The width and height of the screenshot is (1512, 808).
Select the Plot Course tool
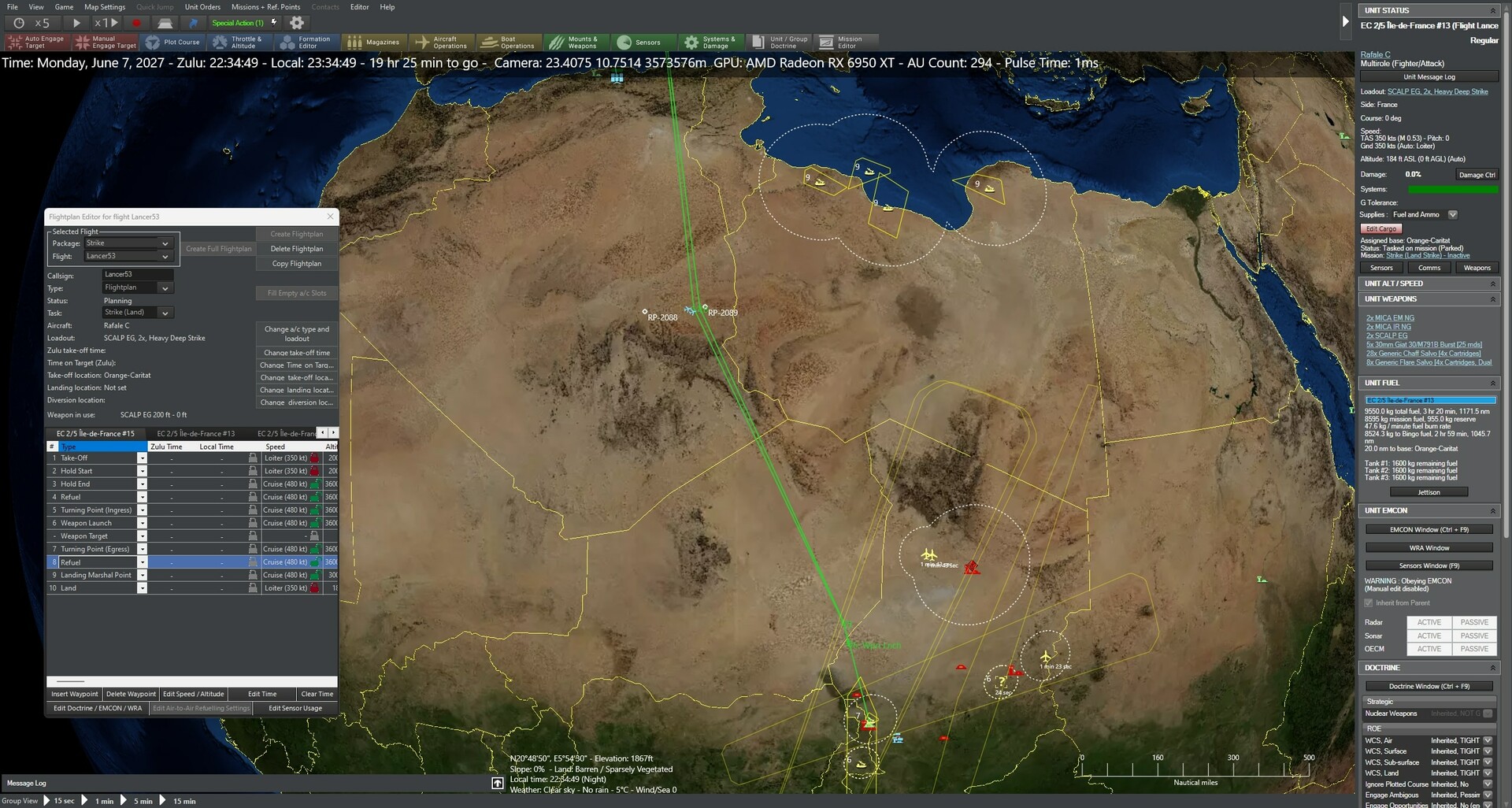tap(174, 42)
